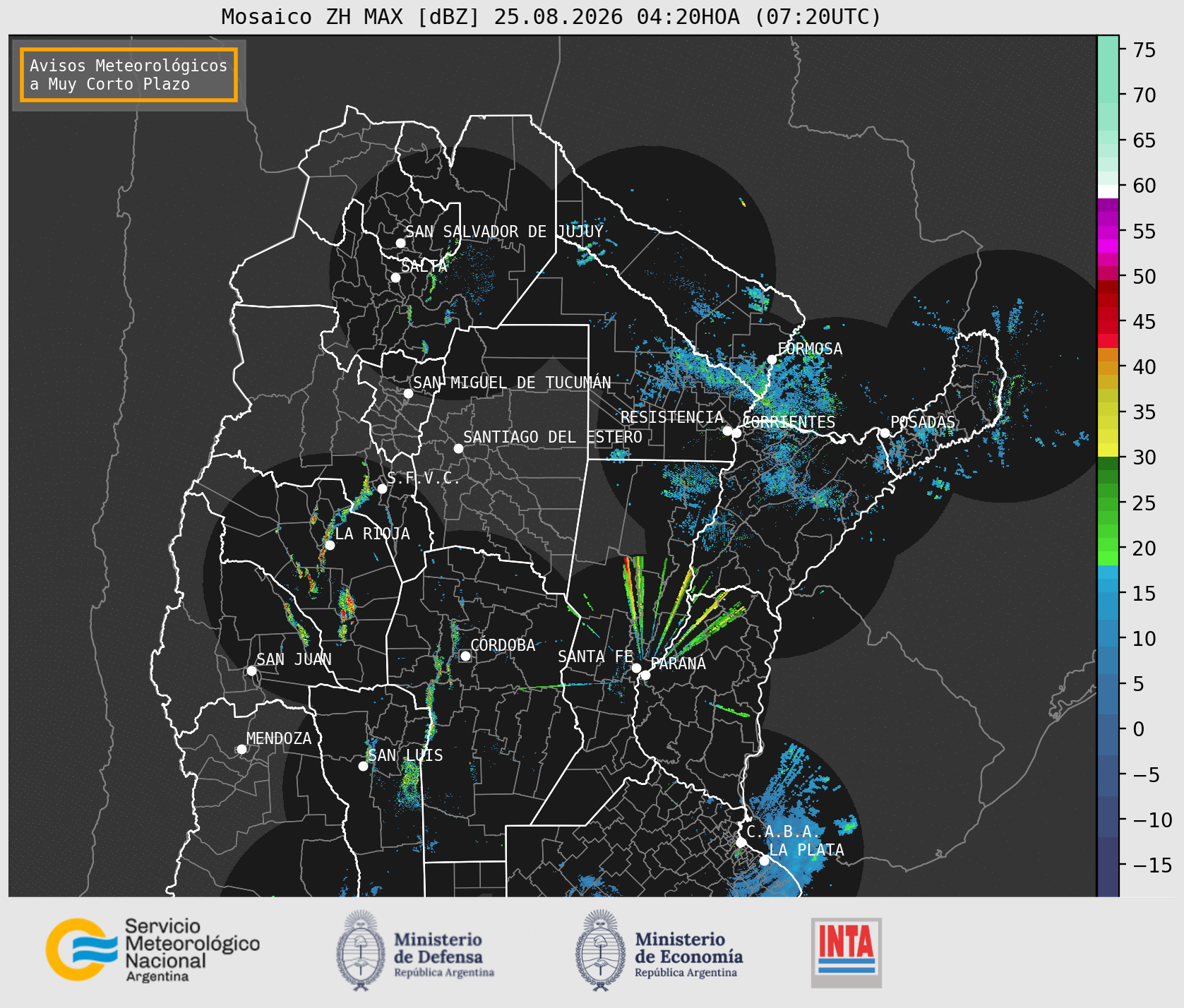Click the Servicio Meteorológico Nacional logo
The image size is (1184, 1008).
click(153, 949)
